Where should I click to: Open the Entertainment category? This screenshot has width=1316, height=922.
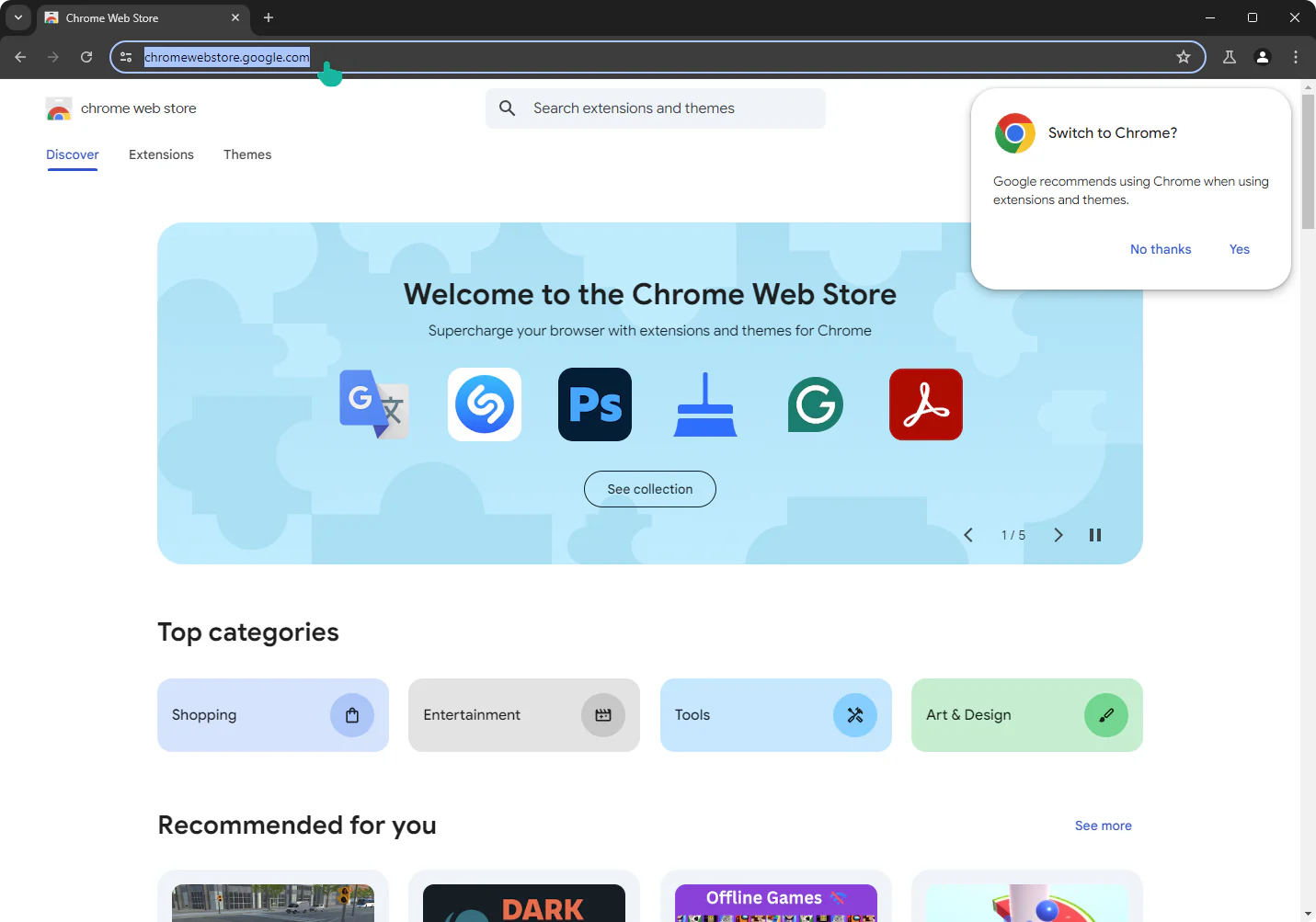524,715
